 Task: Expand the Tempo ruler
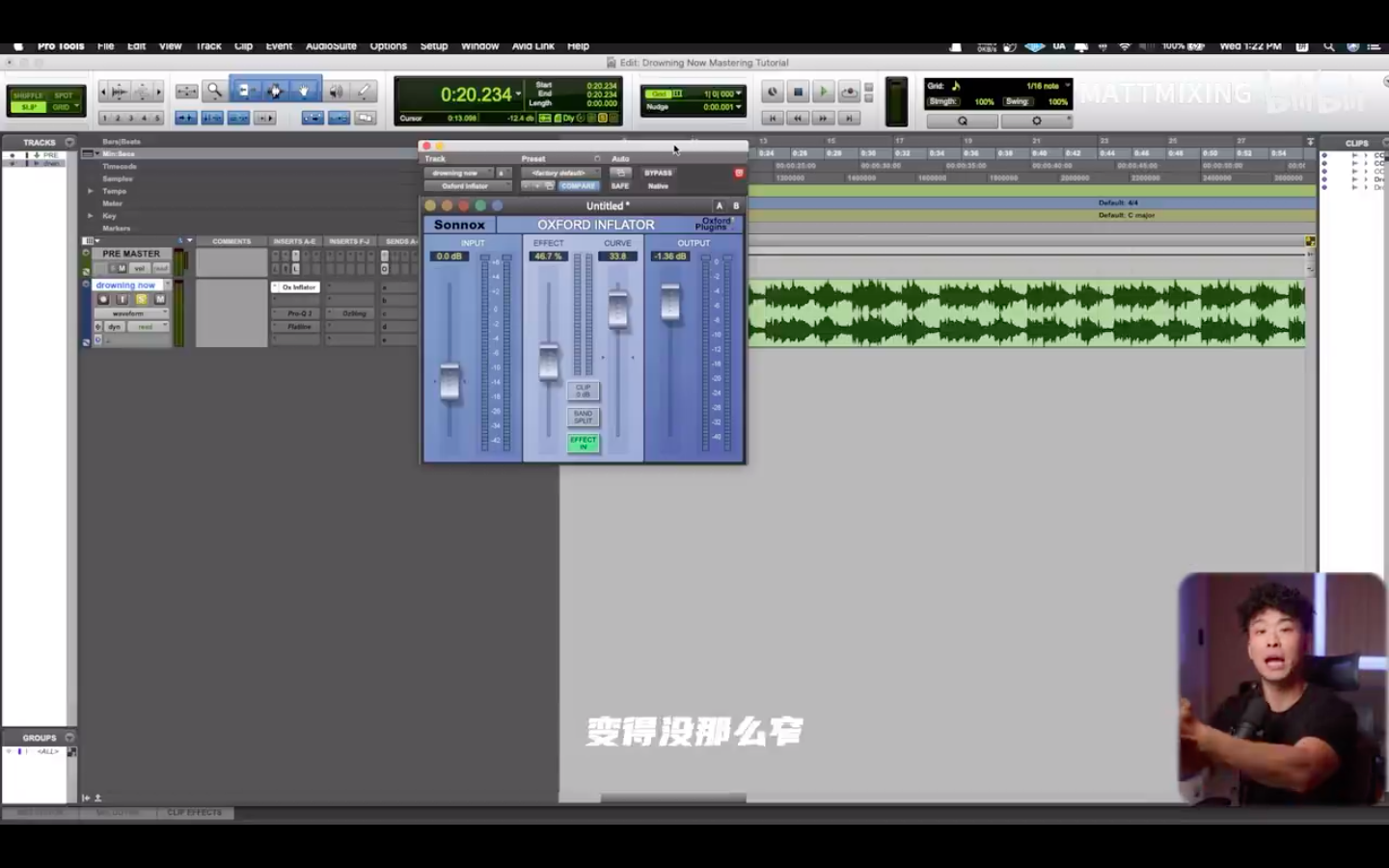[91, 191]
